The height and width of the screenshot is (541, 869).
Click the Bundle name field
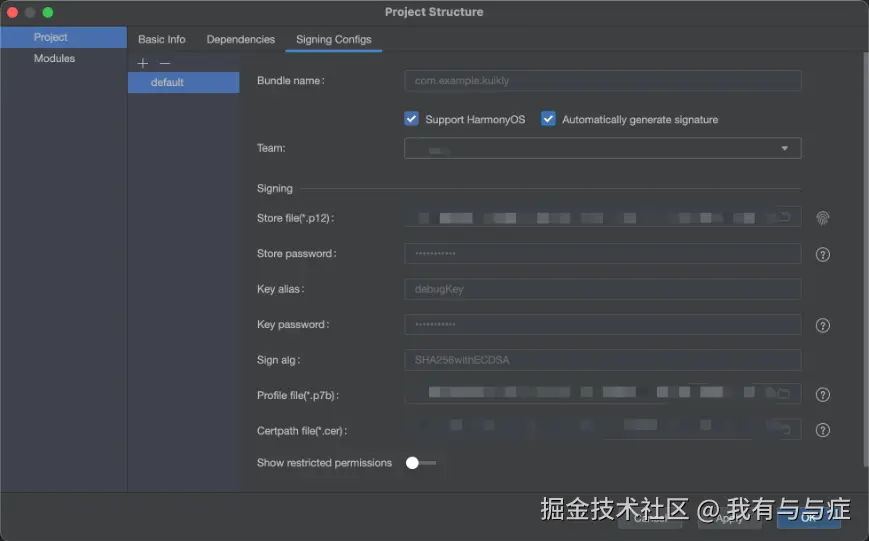[x=602, y=80]
